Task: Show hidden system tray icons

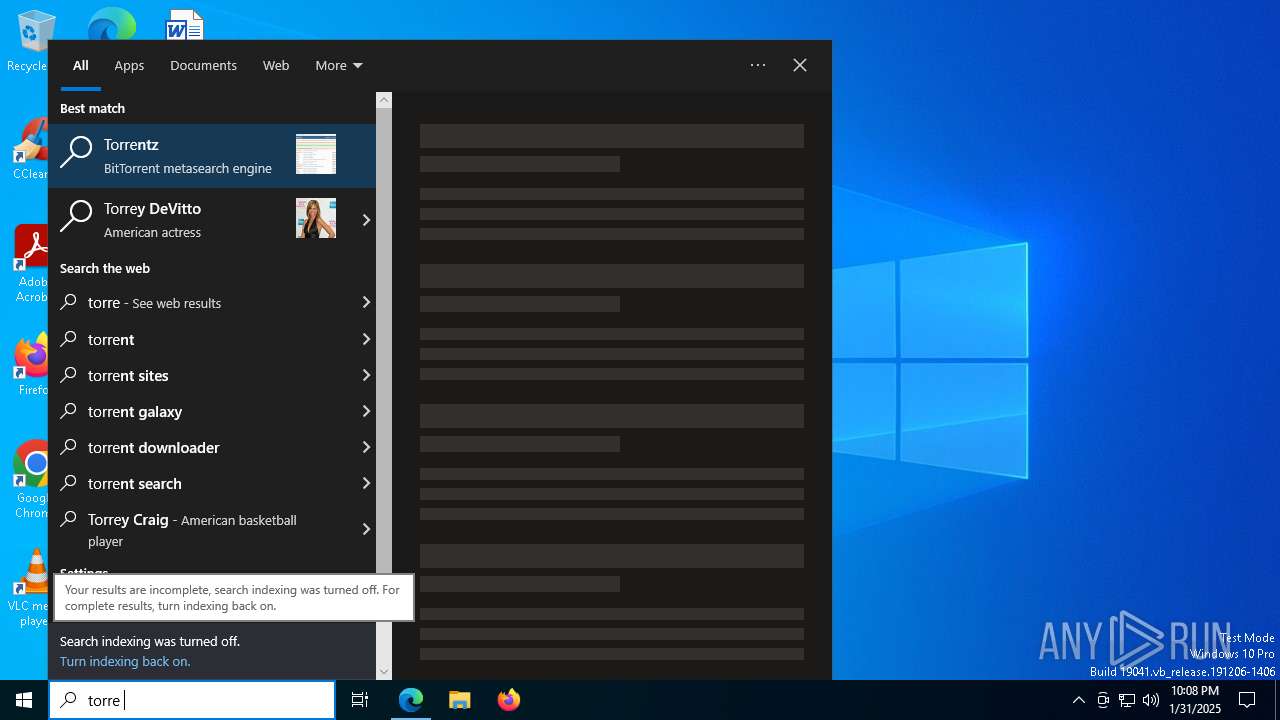Action: tap(1078, 700)
